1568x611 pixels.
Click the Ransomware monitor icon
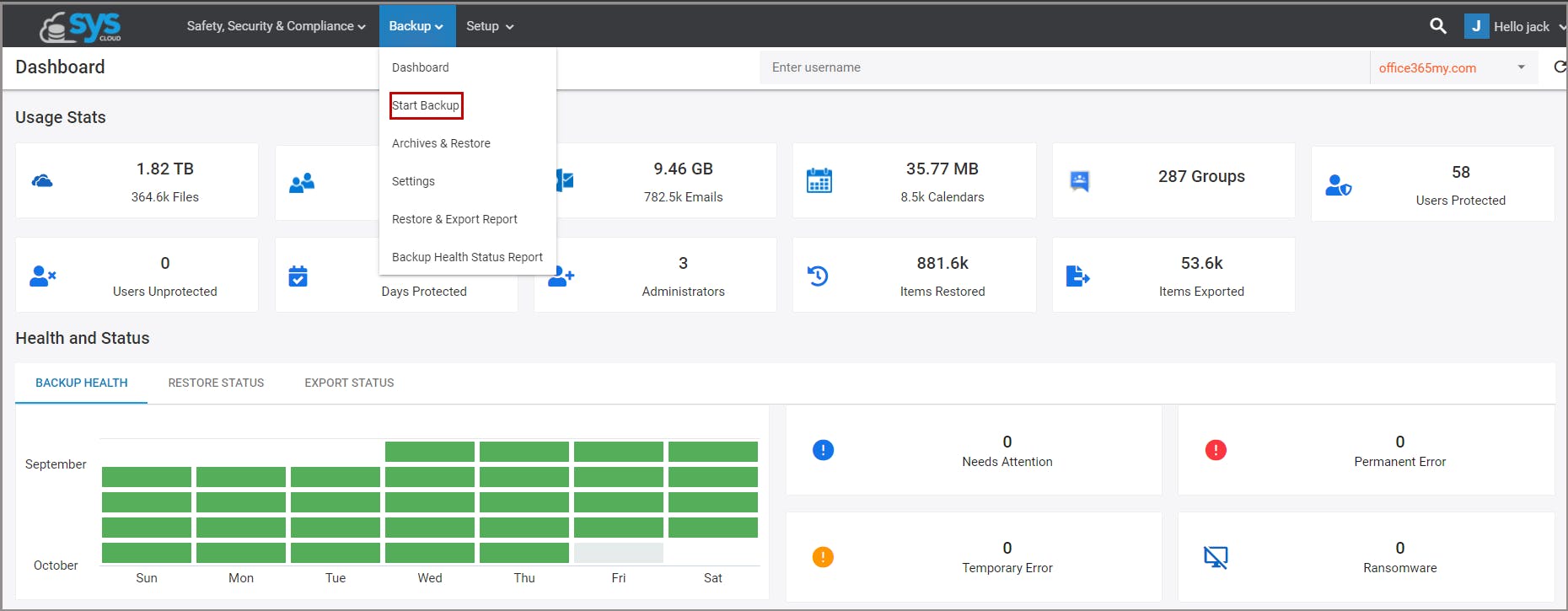pos(1216,557)
